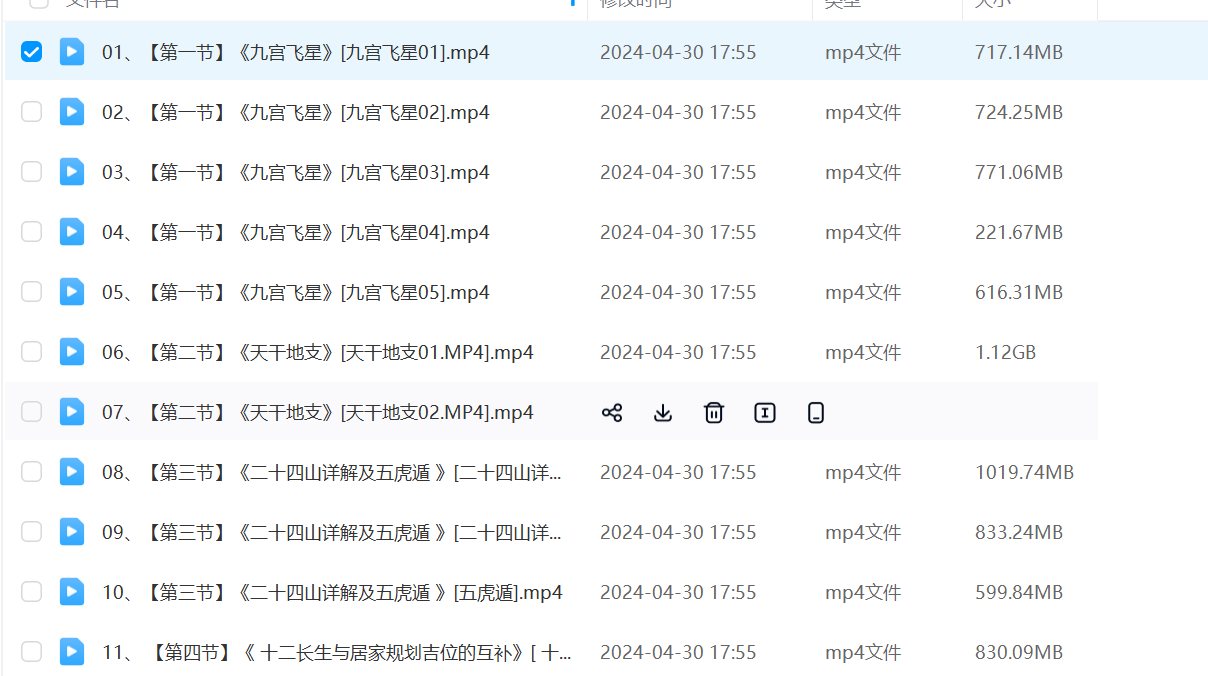Click the phone icon for file 07
Screen dimensions: 1208x676
point(816,412)
